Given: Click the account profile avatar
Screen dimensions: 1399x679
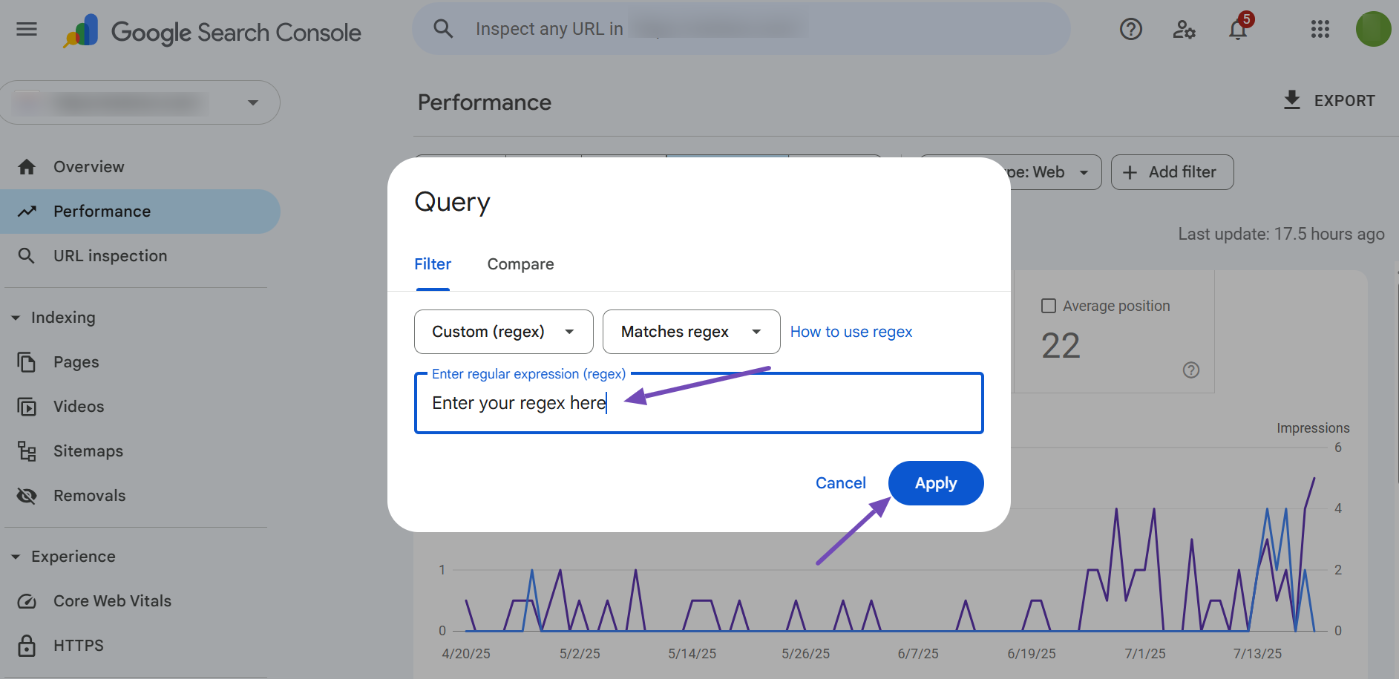Looking at the screenshot, I should [x=1372, y=29].
